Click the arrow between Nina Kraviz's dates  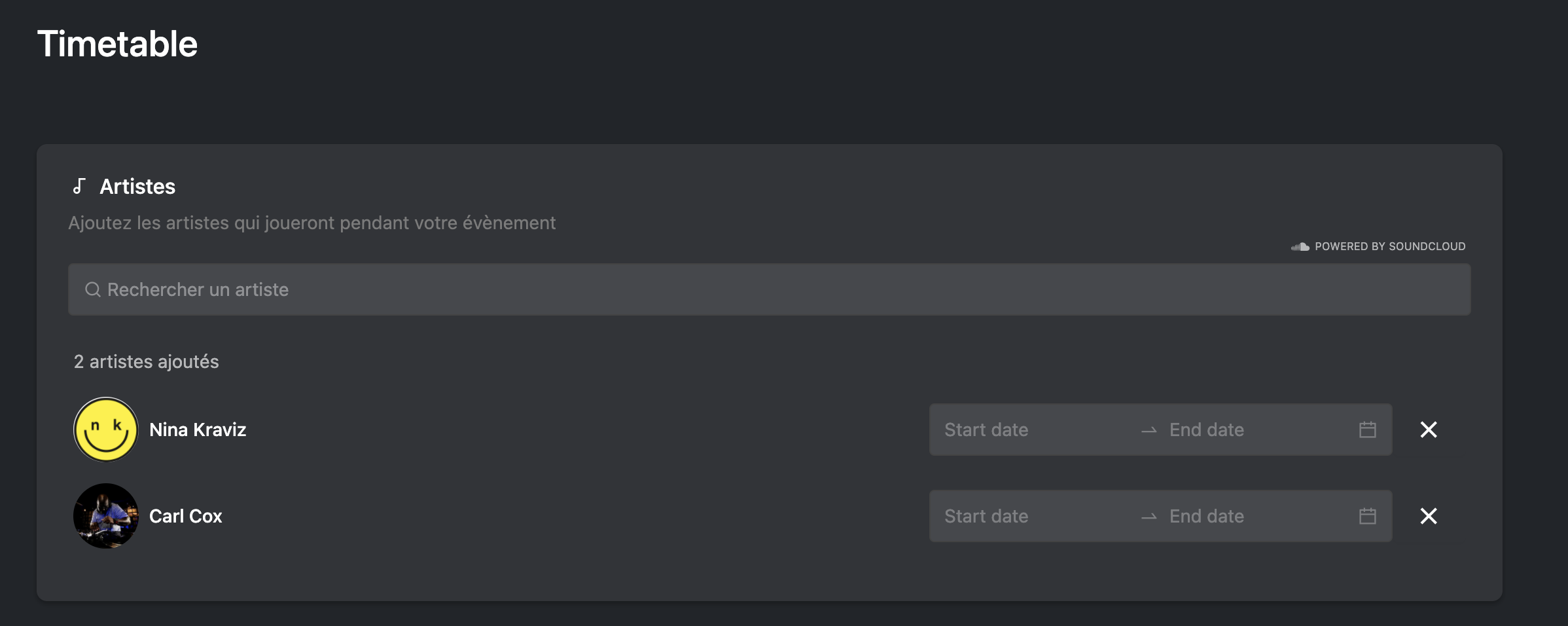pos(1149,430)
